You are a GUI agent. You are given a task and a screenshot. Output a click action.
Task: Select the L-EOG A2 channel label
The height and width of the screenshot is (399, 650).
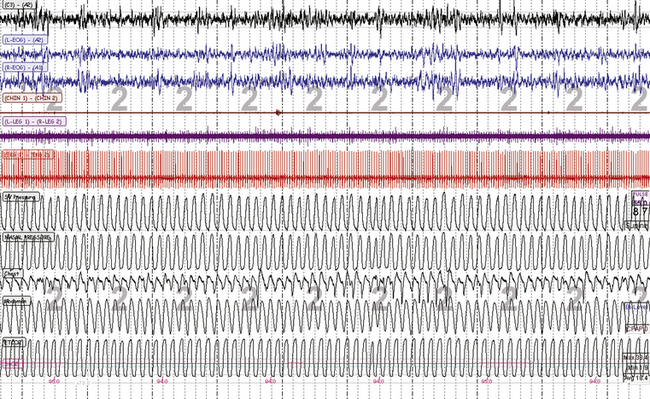[x=25, y=40]
